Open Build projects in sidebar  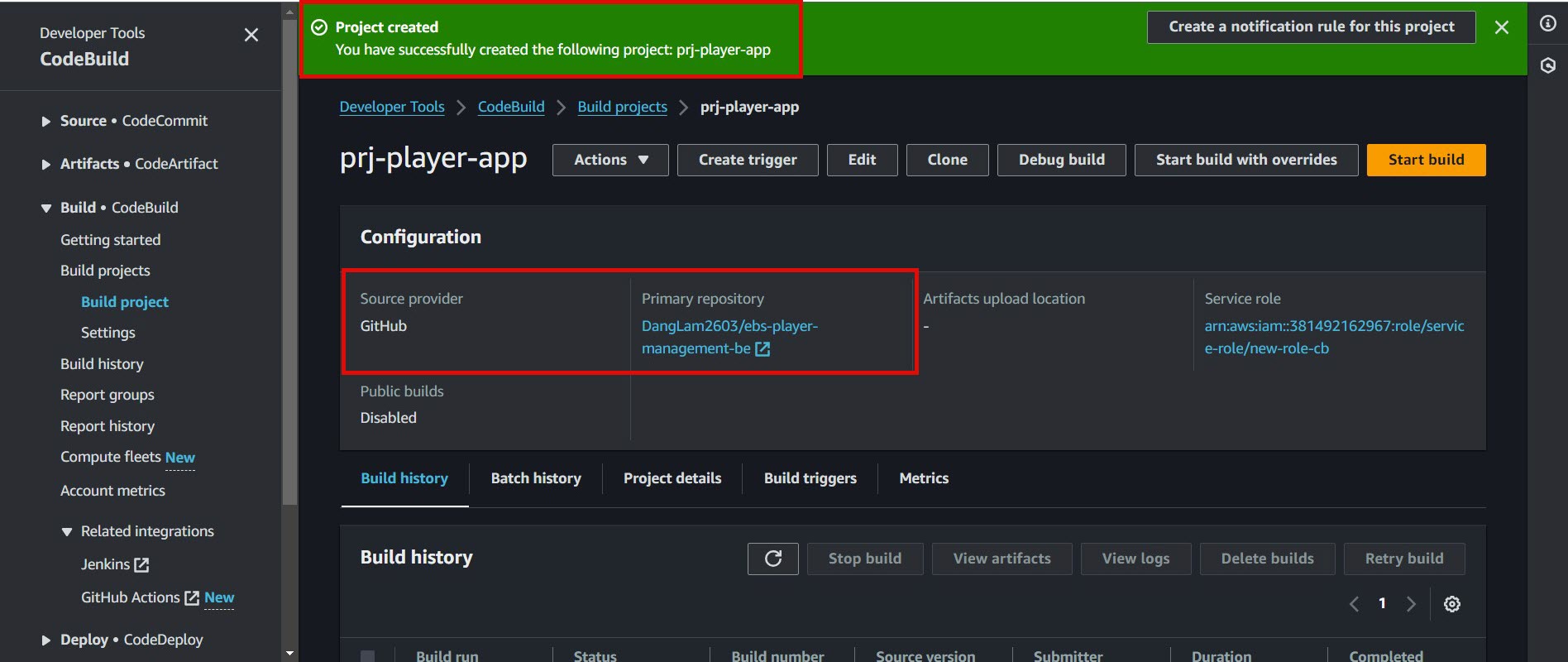coord(105,271)
